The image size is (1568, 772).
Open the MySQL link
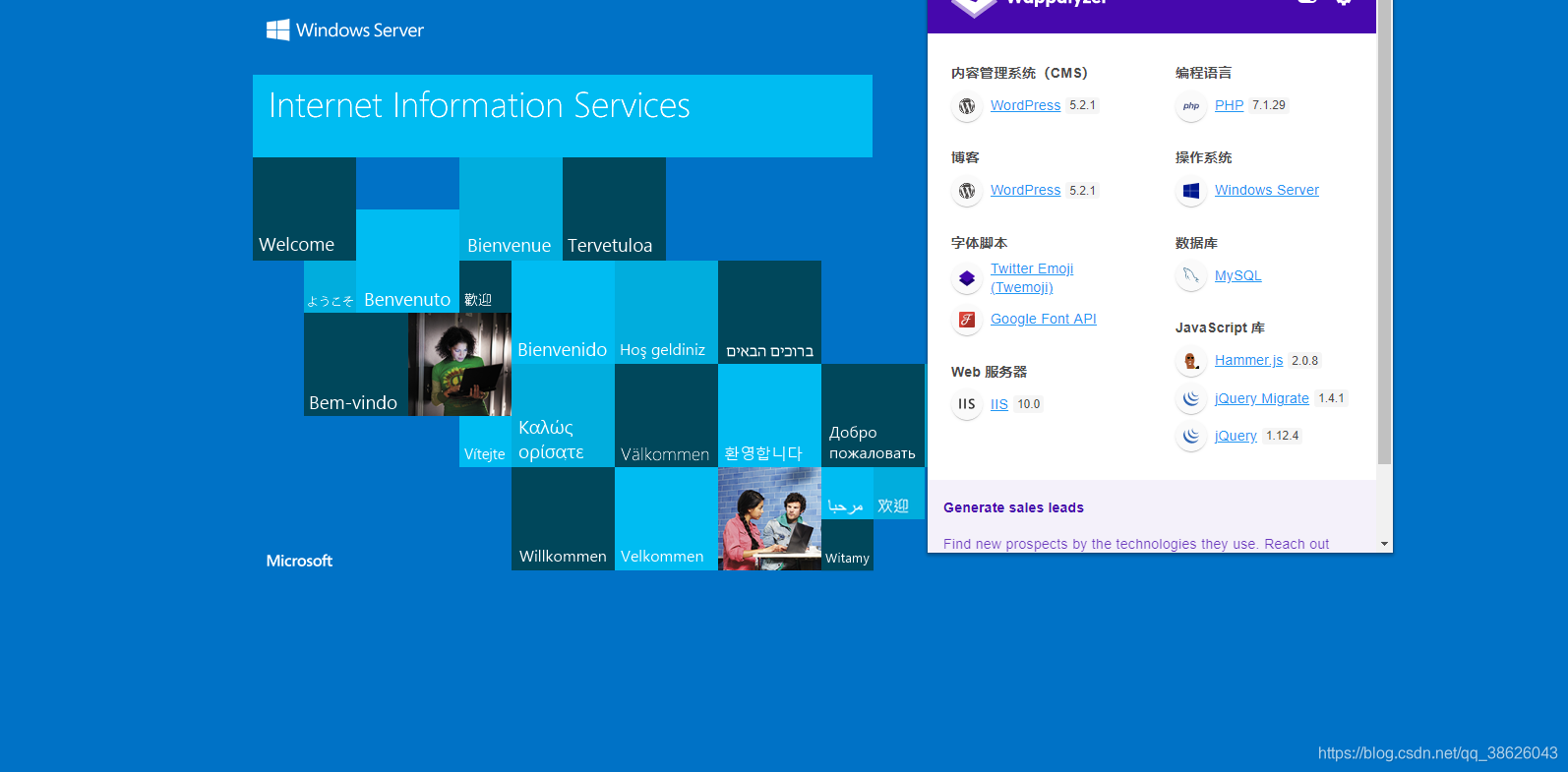tap(1237, 275)
